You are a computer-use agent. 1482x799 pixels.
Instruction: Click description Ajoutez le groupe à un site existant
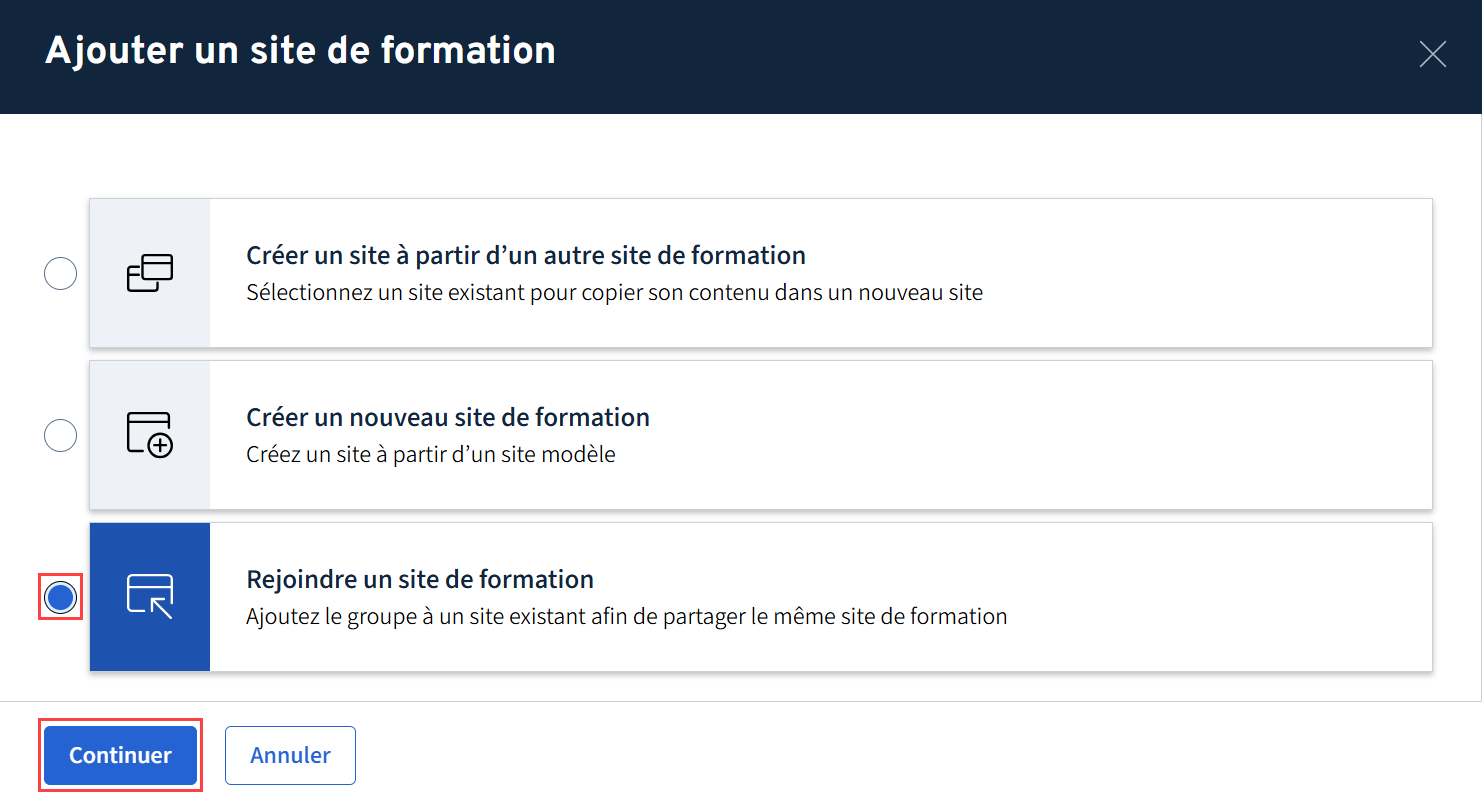626,617
